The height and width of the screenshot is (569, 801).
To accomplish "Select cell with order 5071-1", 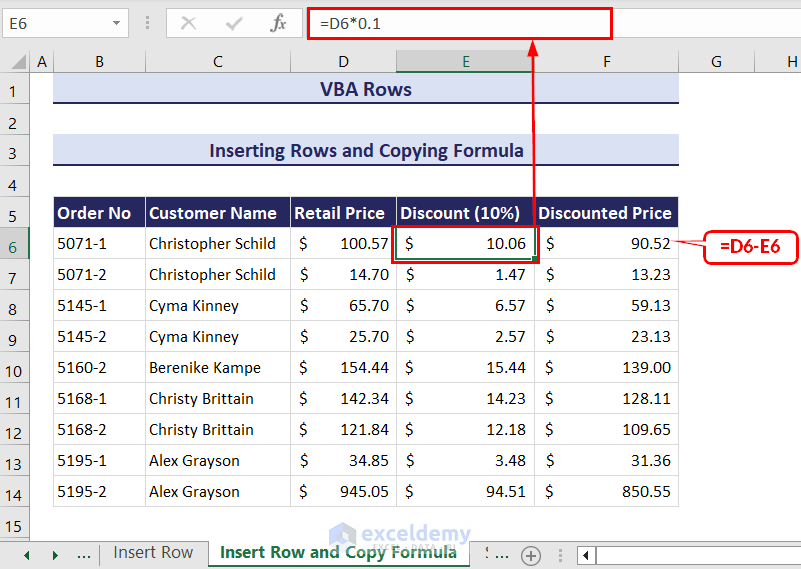I will pos(100,244).
